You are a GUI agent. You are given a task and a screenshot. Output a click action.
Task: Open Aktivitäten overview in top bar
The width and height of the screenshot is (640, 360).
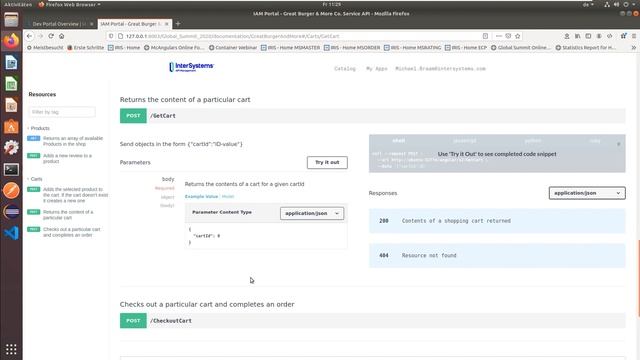(18, 4)
